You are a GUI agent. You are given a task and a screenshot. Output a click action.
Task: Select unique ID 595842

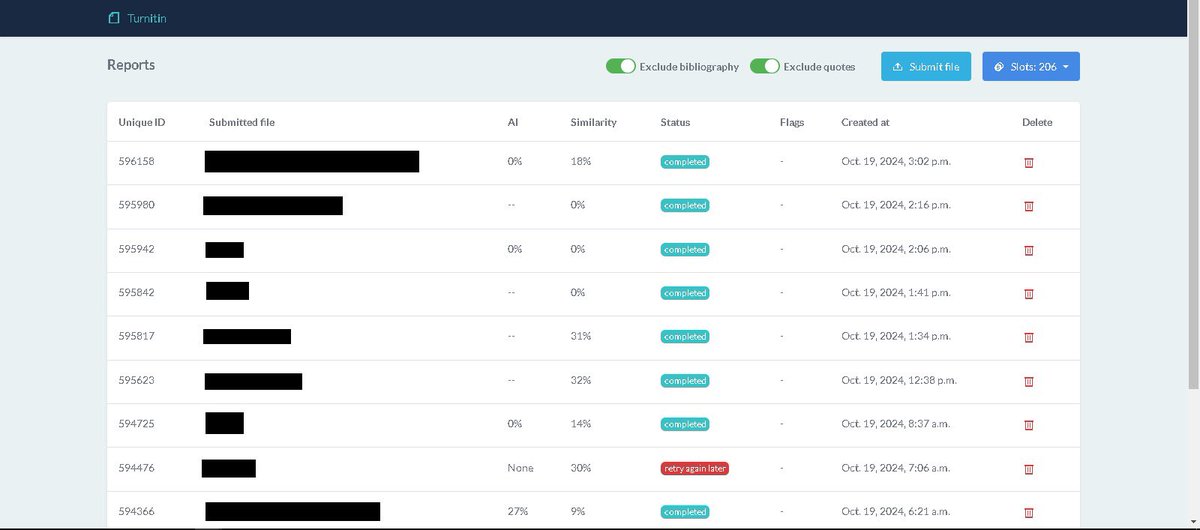pyautogui.click(x=136, y=293)
